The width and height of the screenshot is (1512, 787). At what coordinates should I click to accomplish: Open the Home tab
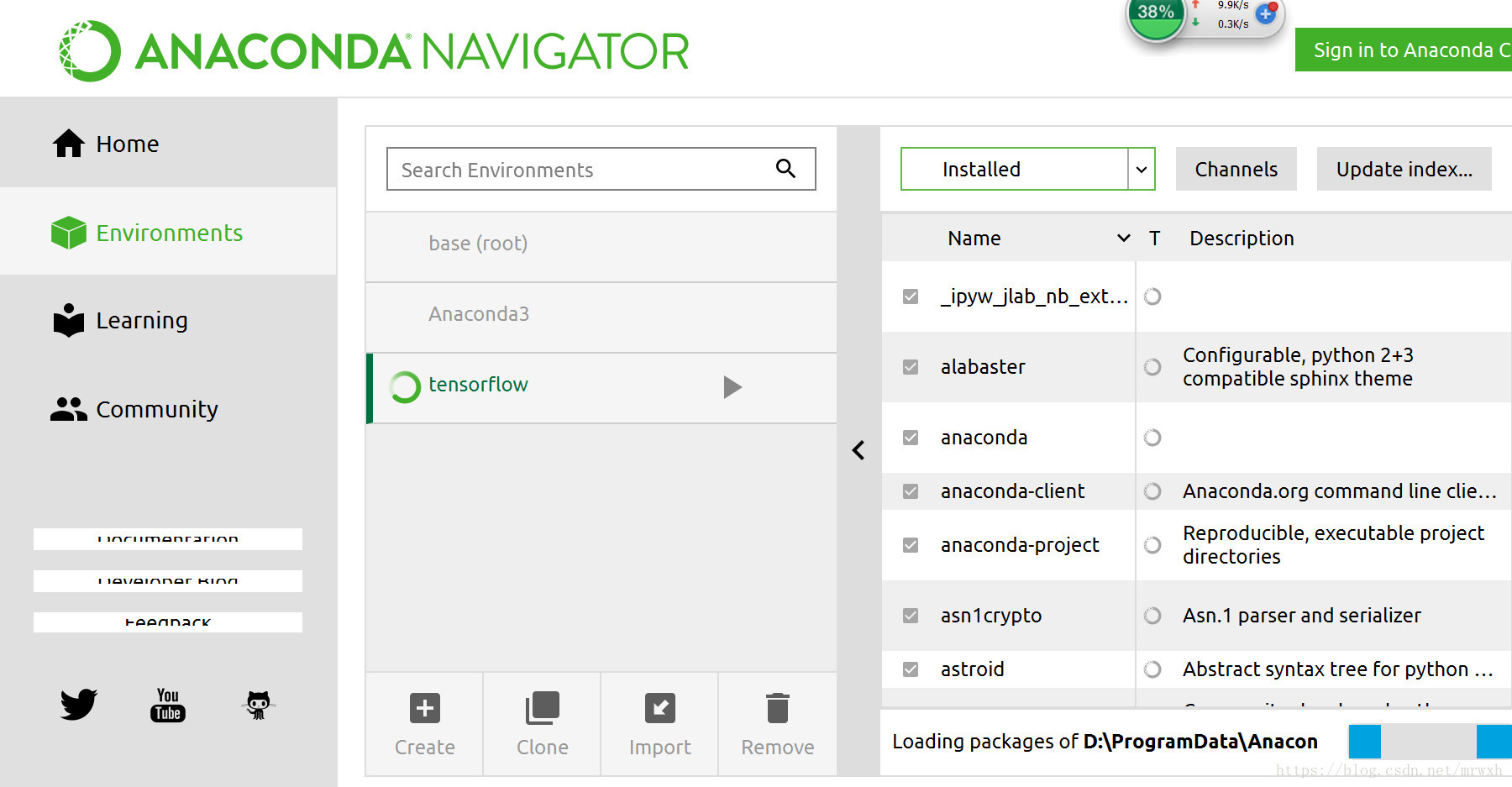[x=168, y=144]
